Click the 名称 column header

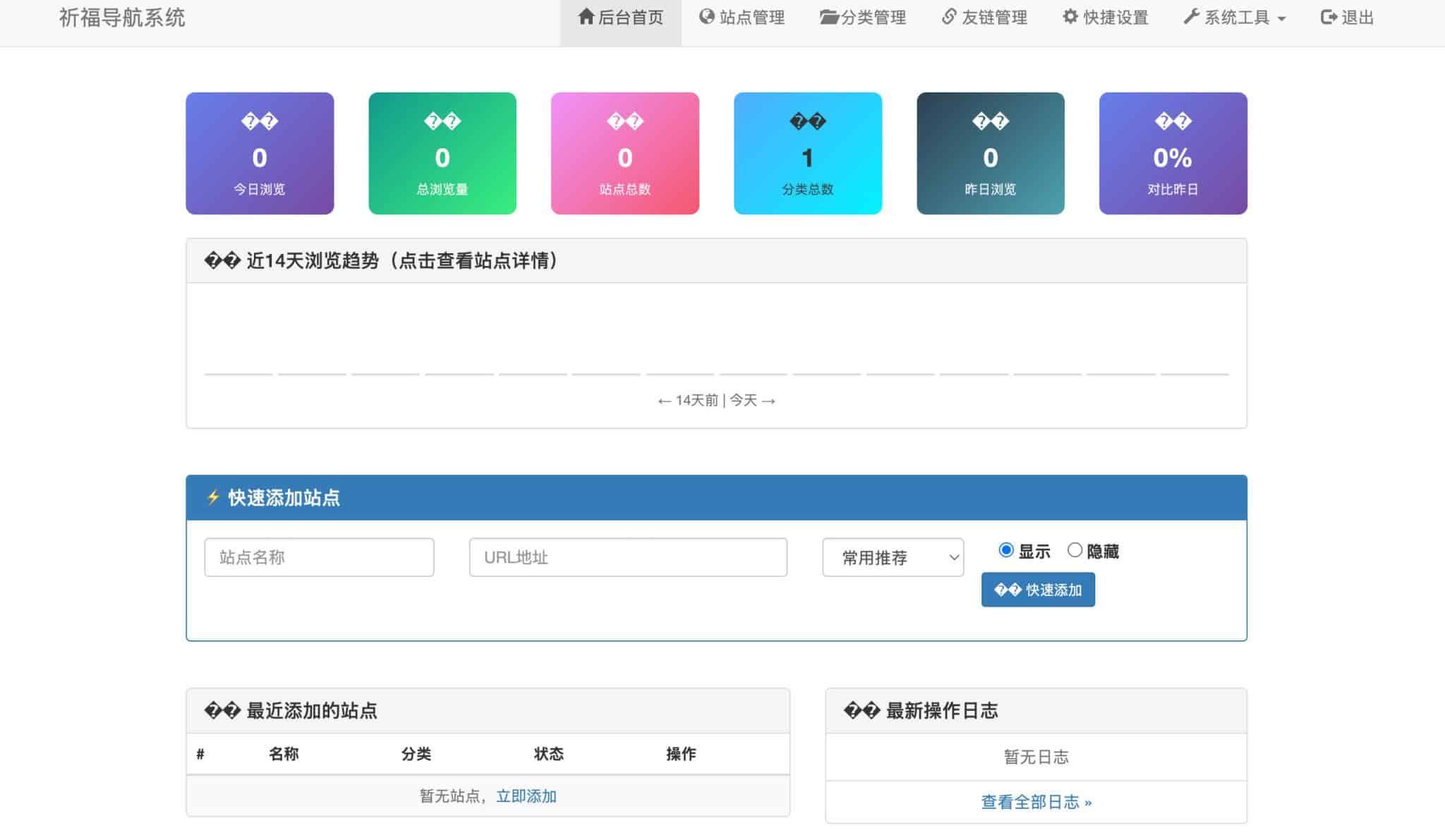(284, 754)
